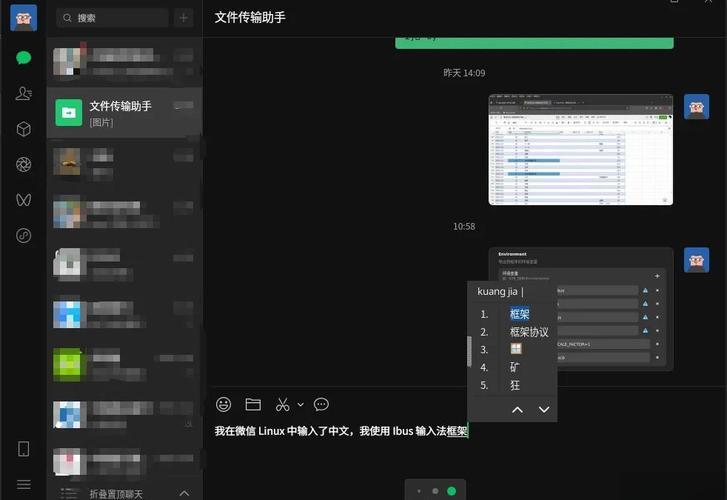
Task: Click the 10:58 timestamp
Action: [x=464, y=226]
